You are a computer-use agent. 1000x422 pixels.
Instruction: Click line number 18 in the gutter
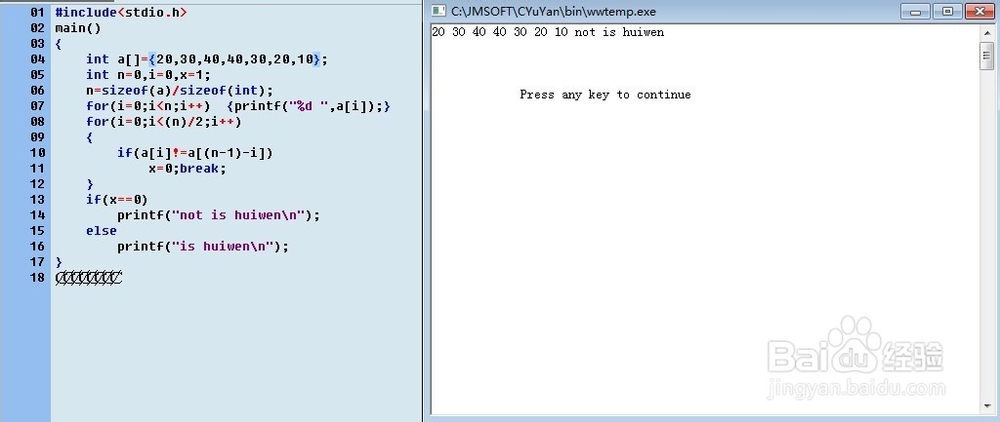(38, 277)
